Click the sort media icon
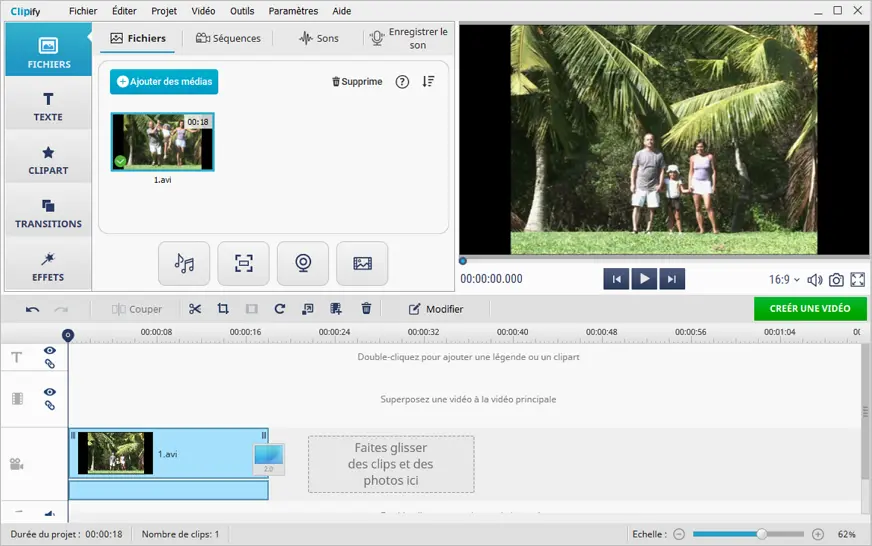The image size is (872, 546). [x=428, y=82]
